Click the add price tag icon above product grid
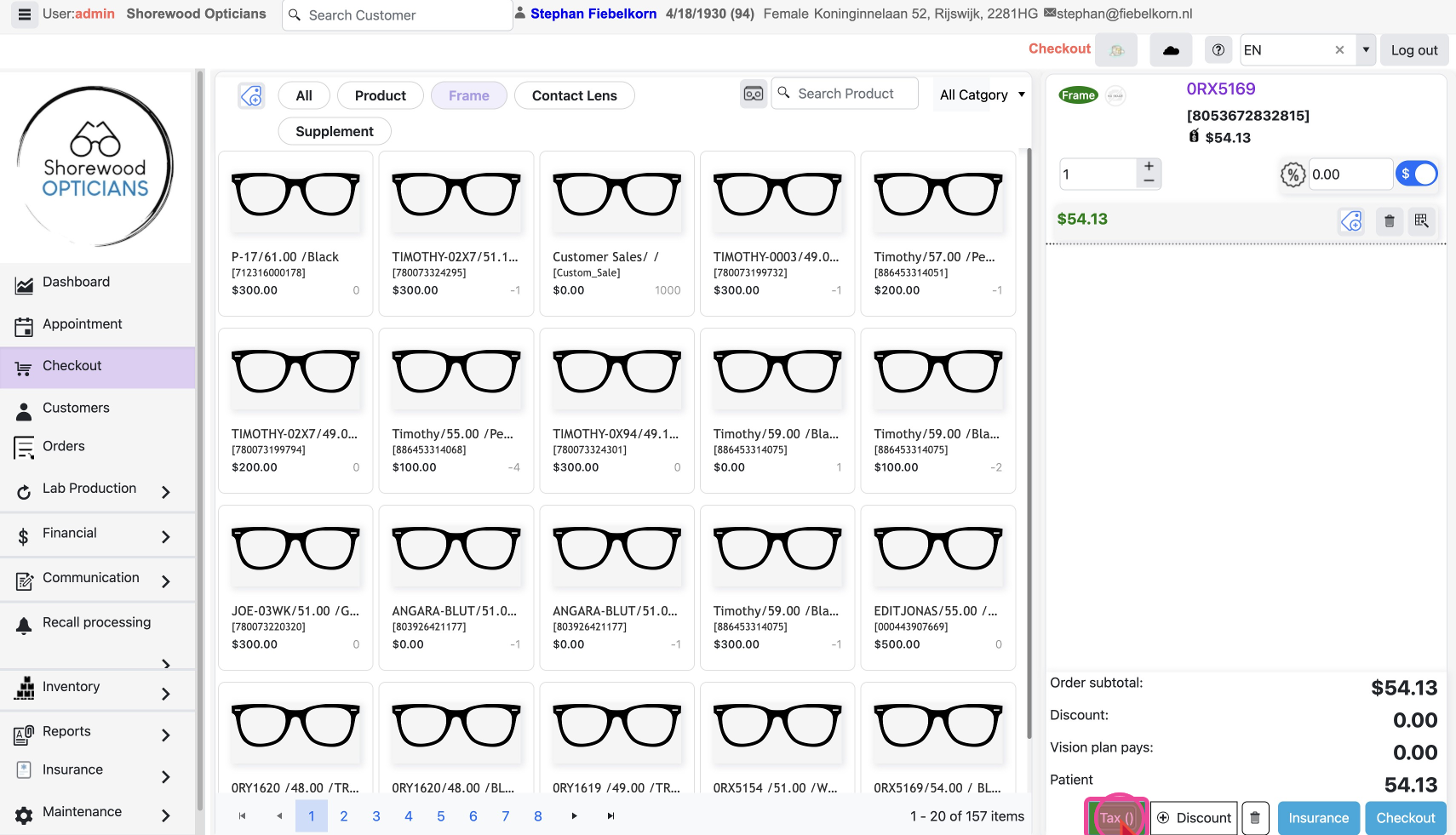This screenshot has height=835, width=1456. tap(251, 96)
